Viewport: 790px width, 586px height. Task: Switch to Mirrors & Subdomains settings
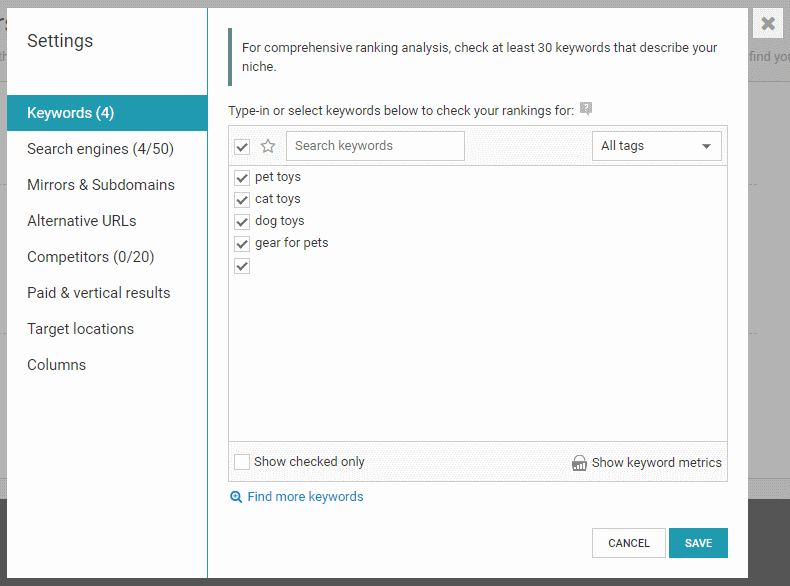pos(101,185)
